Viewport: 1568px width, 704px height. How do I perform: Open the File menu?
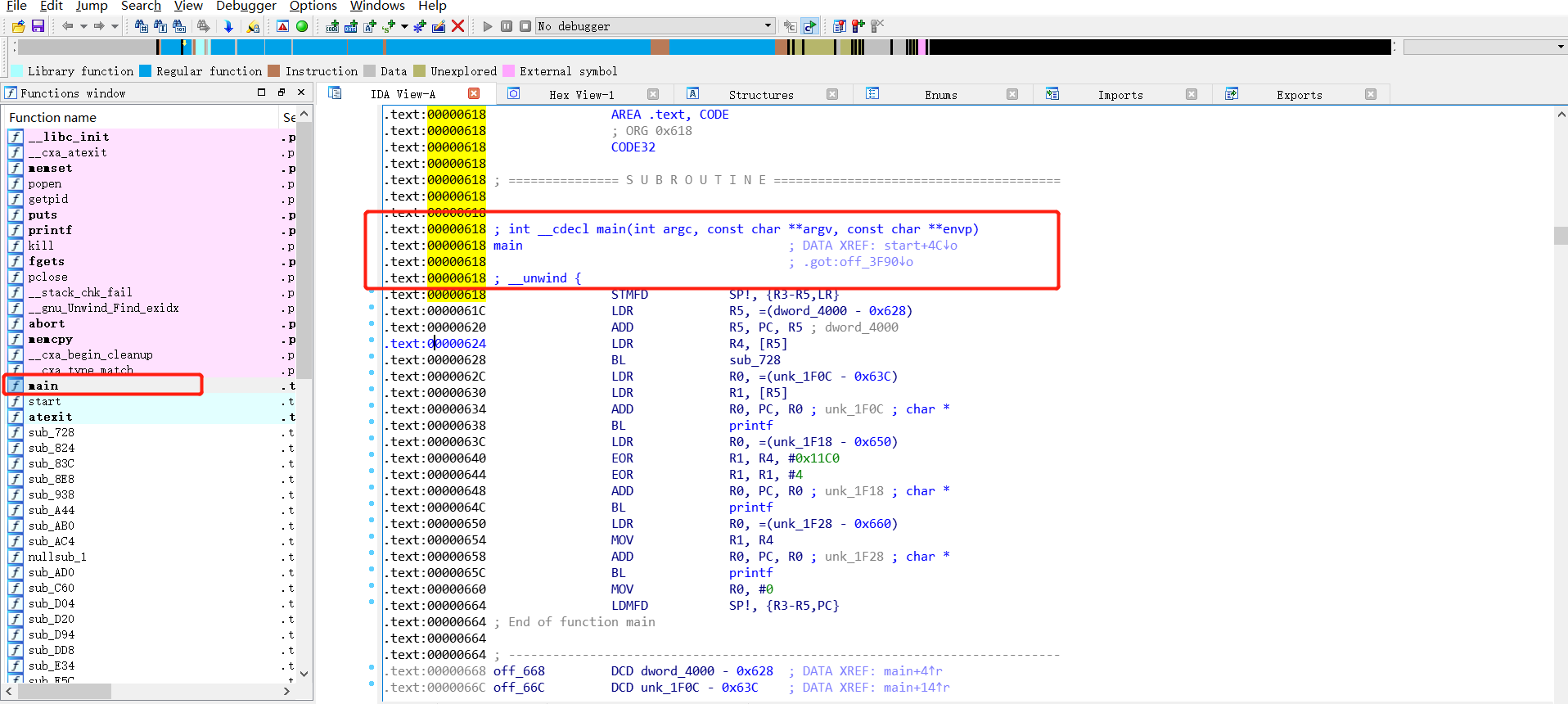(16, 6)
